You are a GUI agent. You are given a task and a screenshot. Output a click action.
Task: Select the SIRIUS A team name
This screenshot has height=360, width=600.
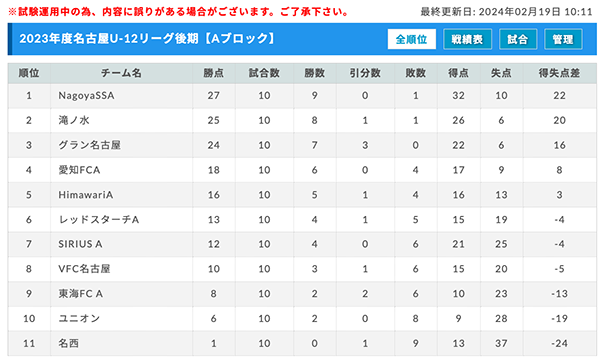point(80,244)
